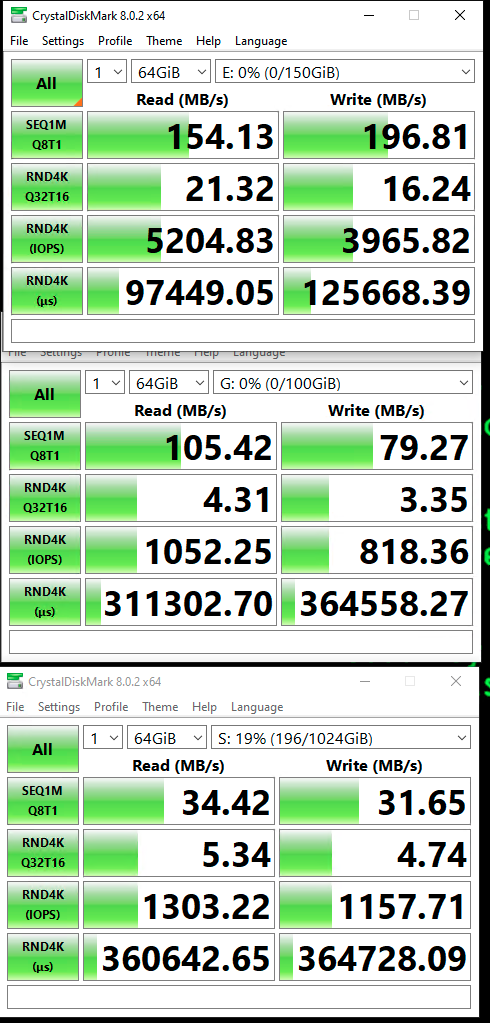The height and width of the screenshot is (1023, 490).
Task: Open Help menu in top window
Action: 208,40
